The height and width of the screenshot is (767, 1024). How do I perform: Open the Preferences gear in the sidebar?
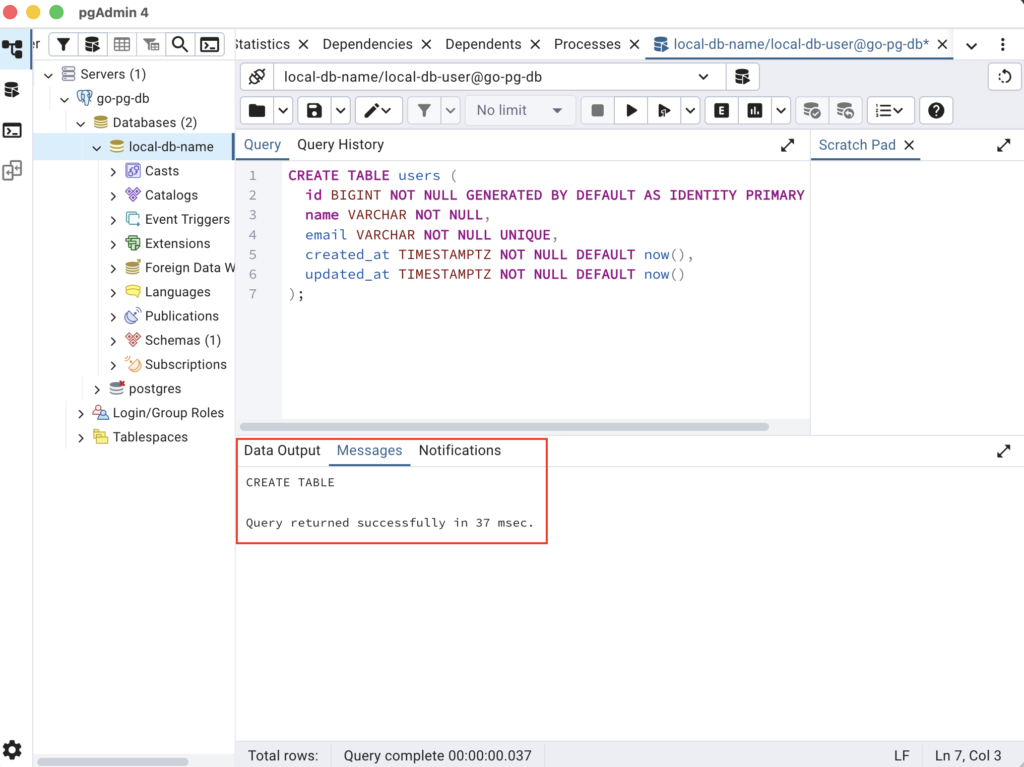12,749
